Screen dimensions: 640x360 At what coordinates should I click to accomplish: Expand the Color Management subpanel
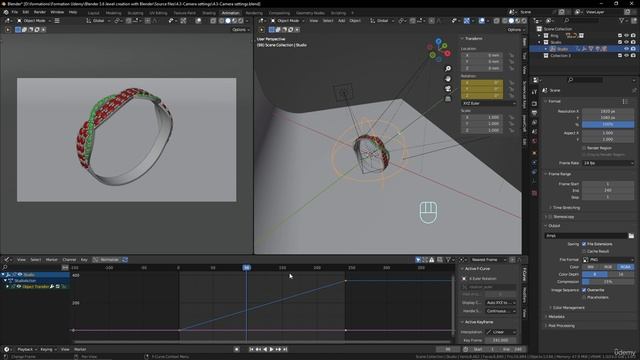[x=568, y=308]
